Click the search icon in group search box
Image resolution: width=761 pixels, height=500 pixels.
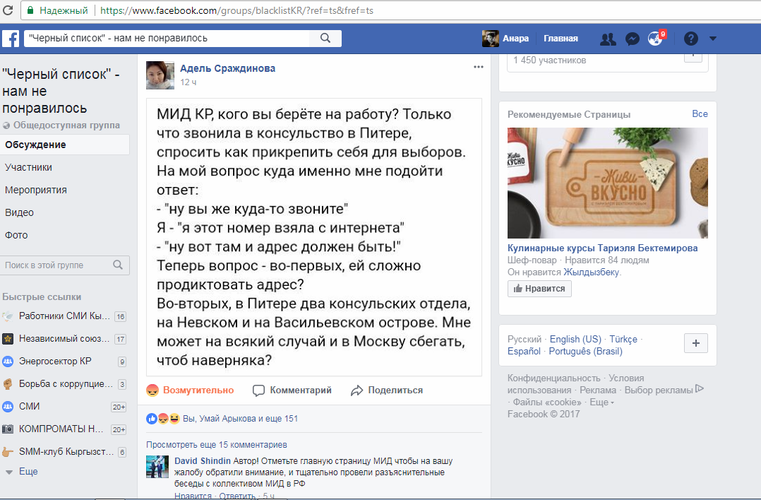coord(118,265)
